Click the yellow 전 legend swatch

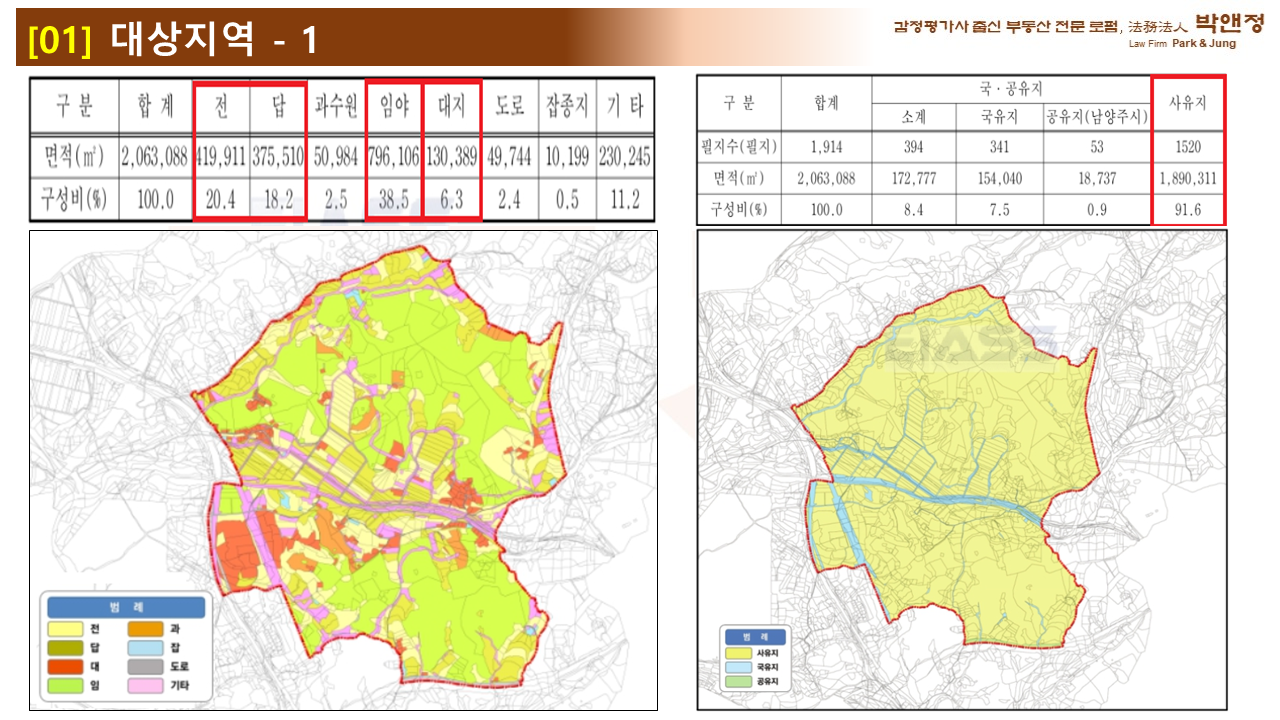(x=67, y=628)
